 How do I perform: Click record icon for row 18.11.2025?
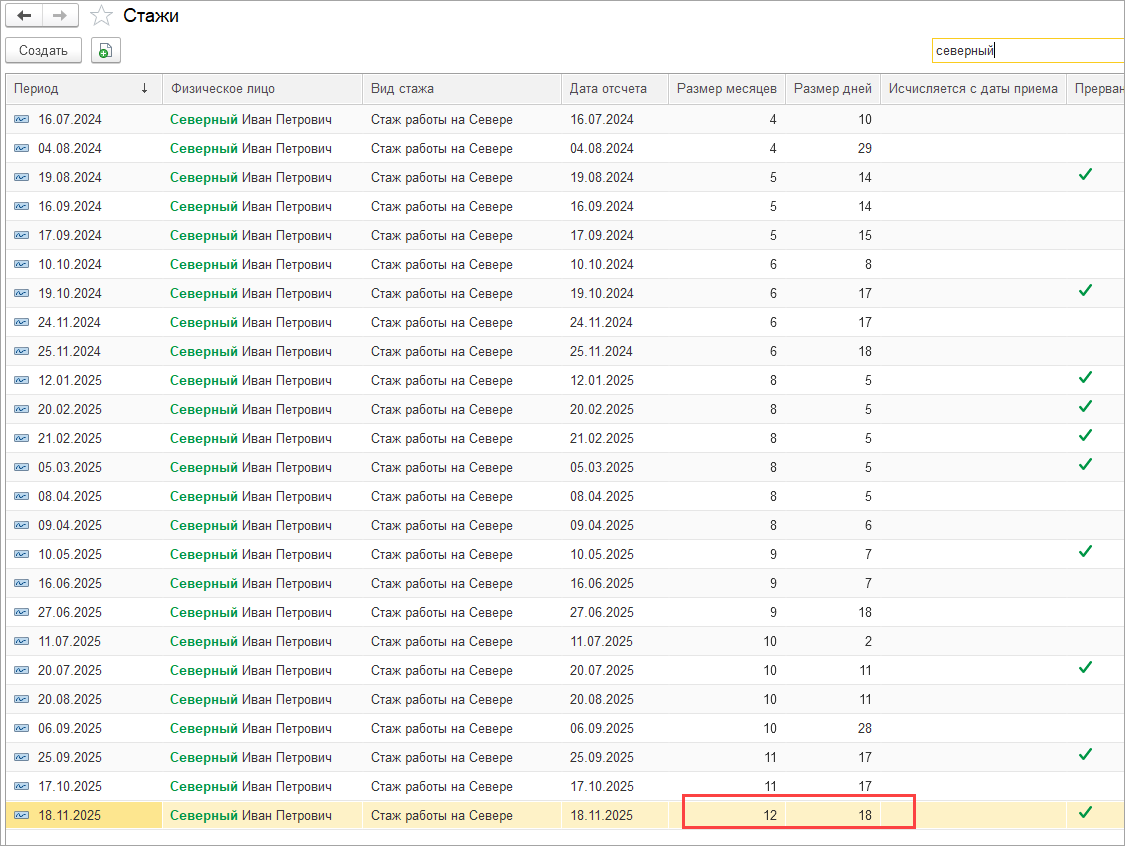click(x=22, y=816)
